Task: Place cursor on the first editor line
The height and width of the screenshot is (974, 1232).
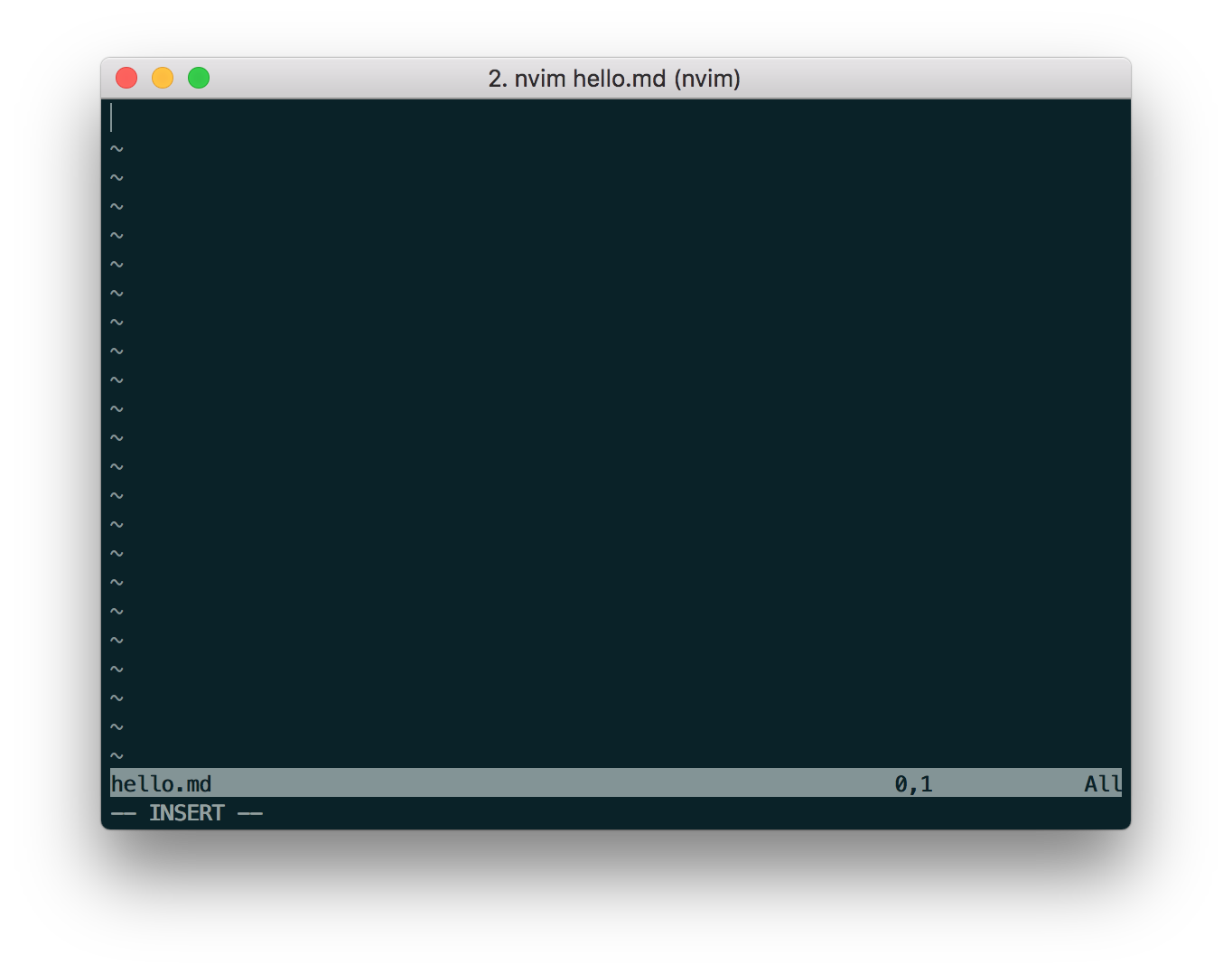Action: (x=616, y=118)
